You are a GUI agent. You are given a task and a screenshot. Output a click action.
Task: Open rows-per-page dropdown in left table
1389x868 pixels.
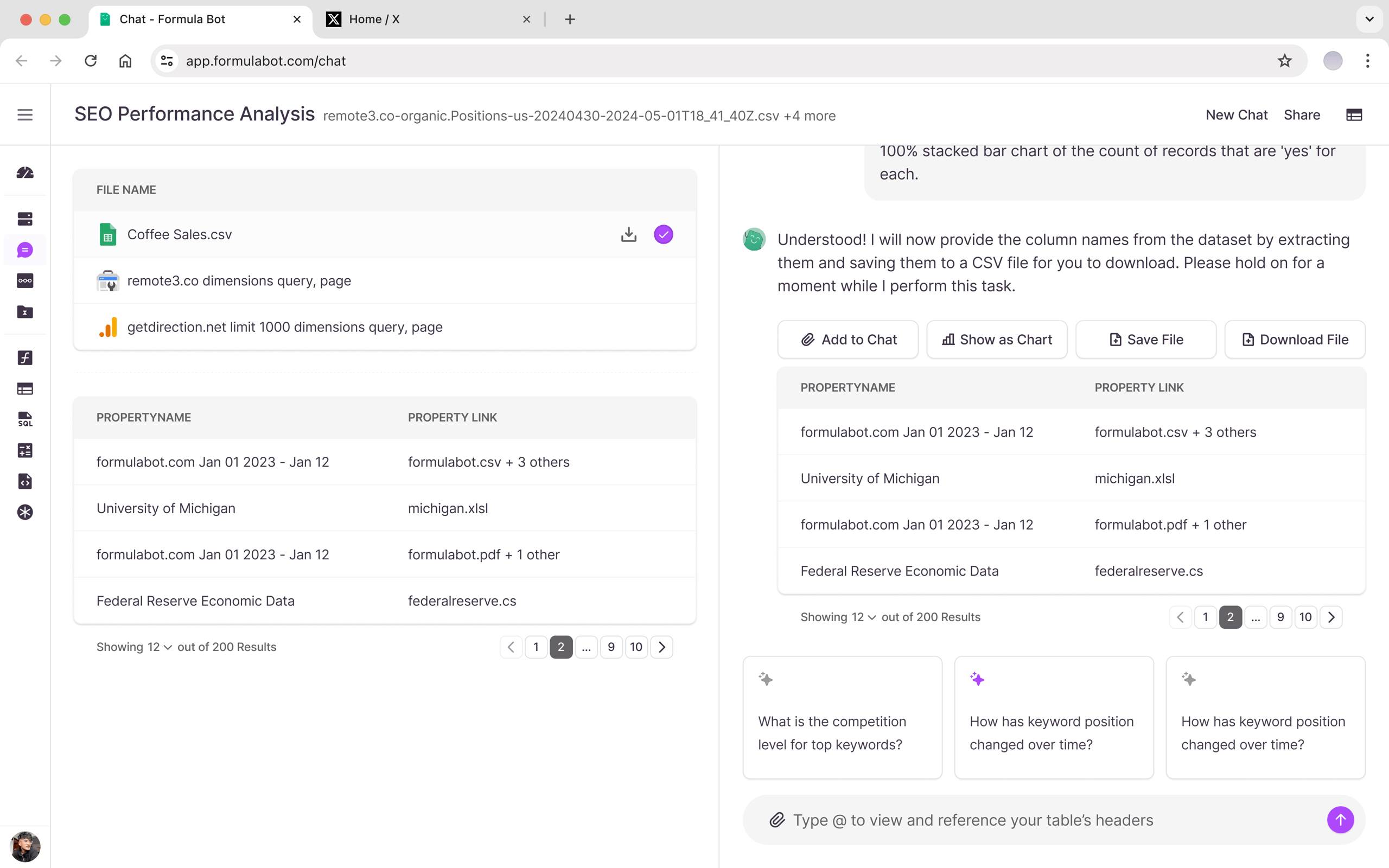point(159,647)
